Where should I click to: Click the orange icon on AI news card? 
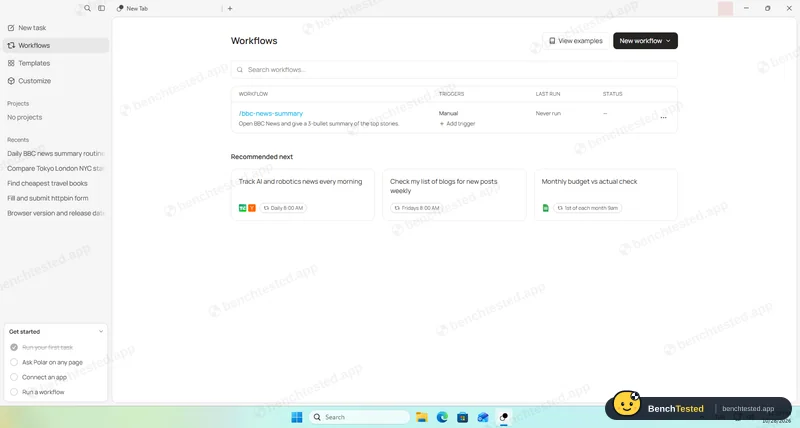coord(252,208)
